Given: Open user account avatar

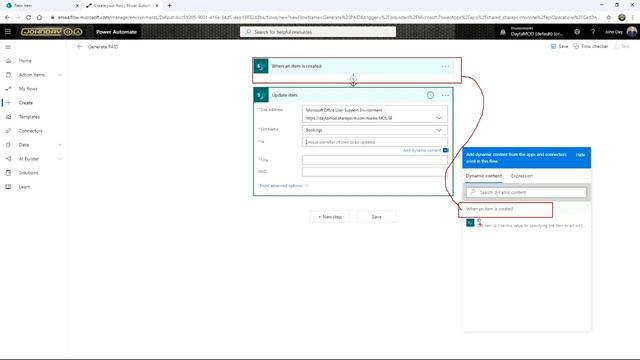Looking at the screenshot, I should coord(631,32).
